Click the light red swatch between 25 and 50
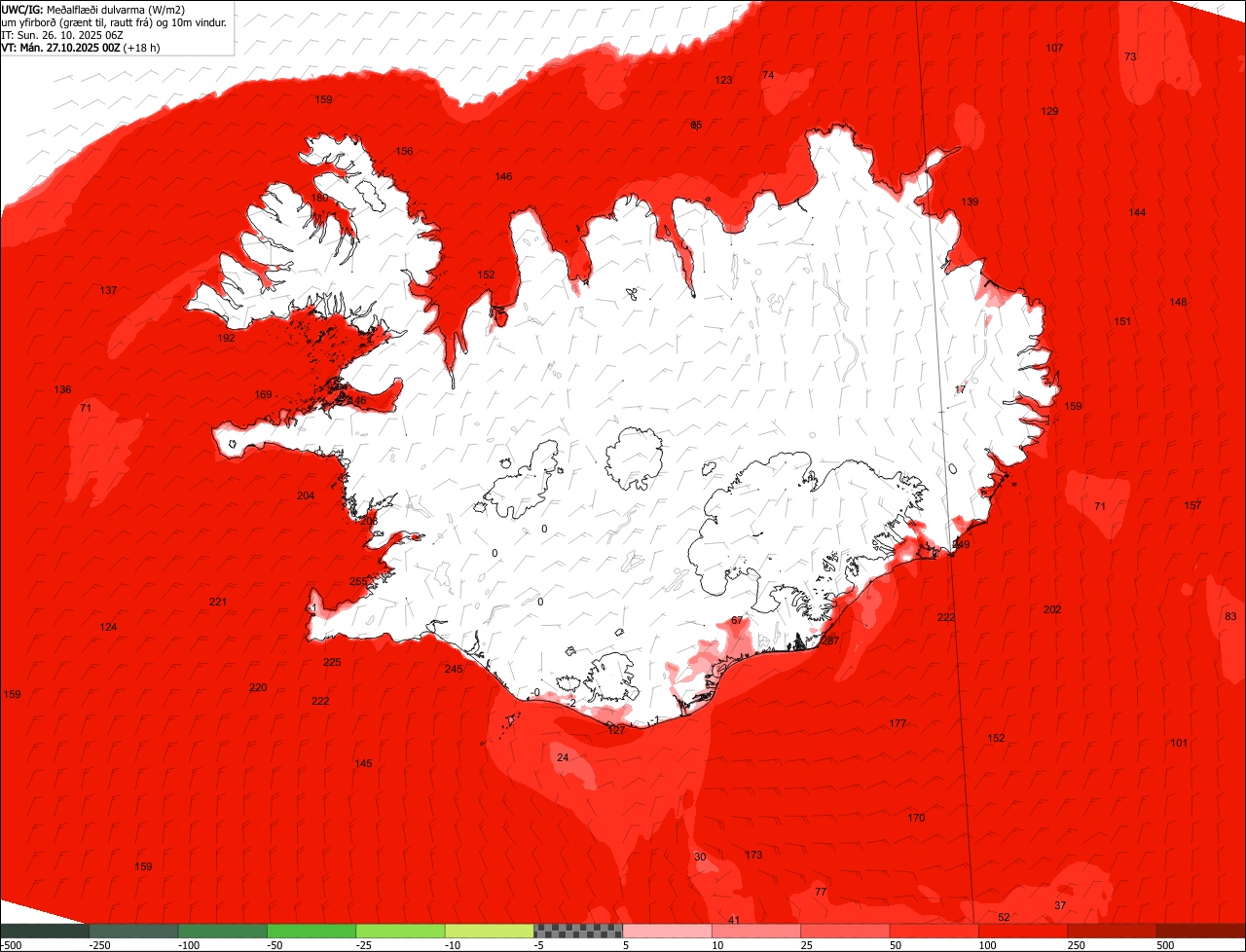The image size is (1246, 952). tap(846, 931)
